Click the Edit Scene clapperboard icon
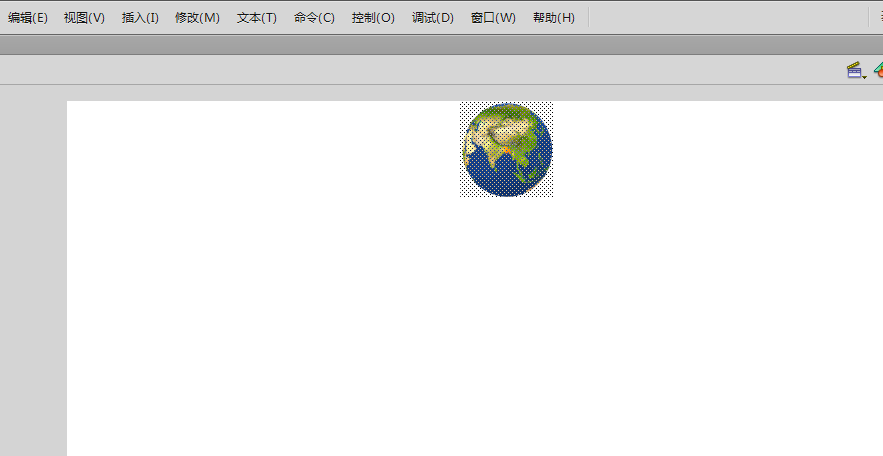 pos(856,71)
